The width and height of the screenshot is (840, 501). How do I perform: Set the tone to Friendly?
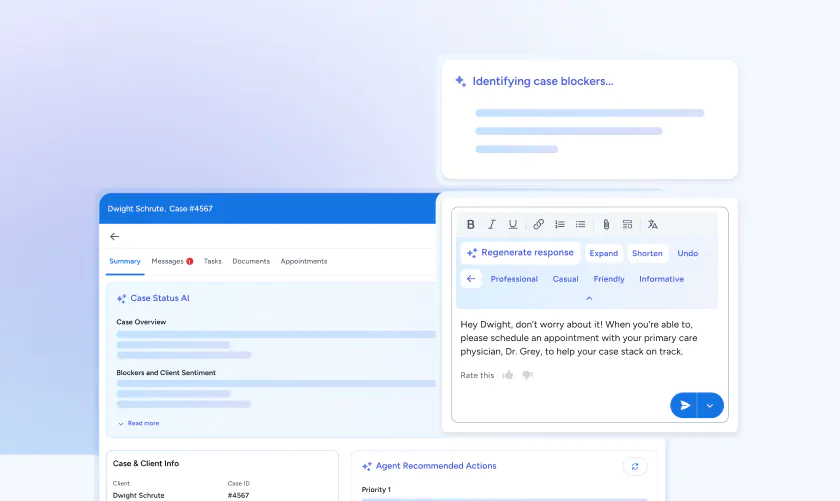tap(609, 279)
